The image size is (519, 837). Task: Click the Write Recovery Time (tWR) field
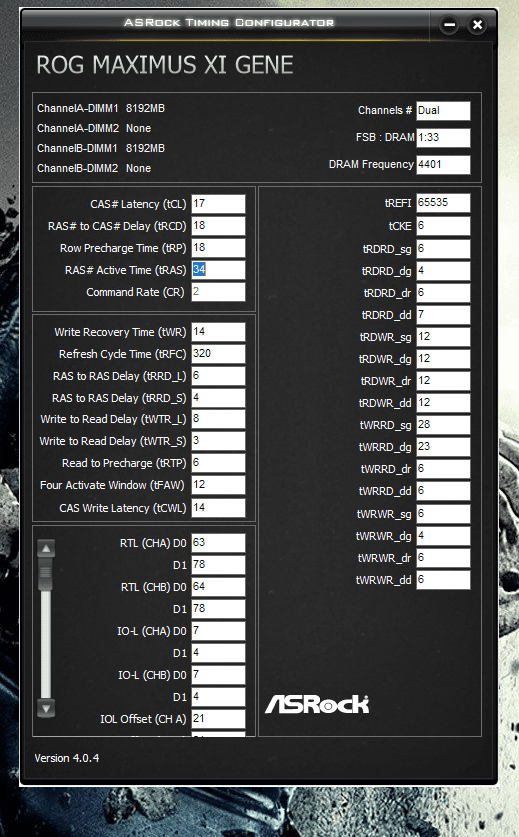(218, 331)
